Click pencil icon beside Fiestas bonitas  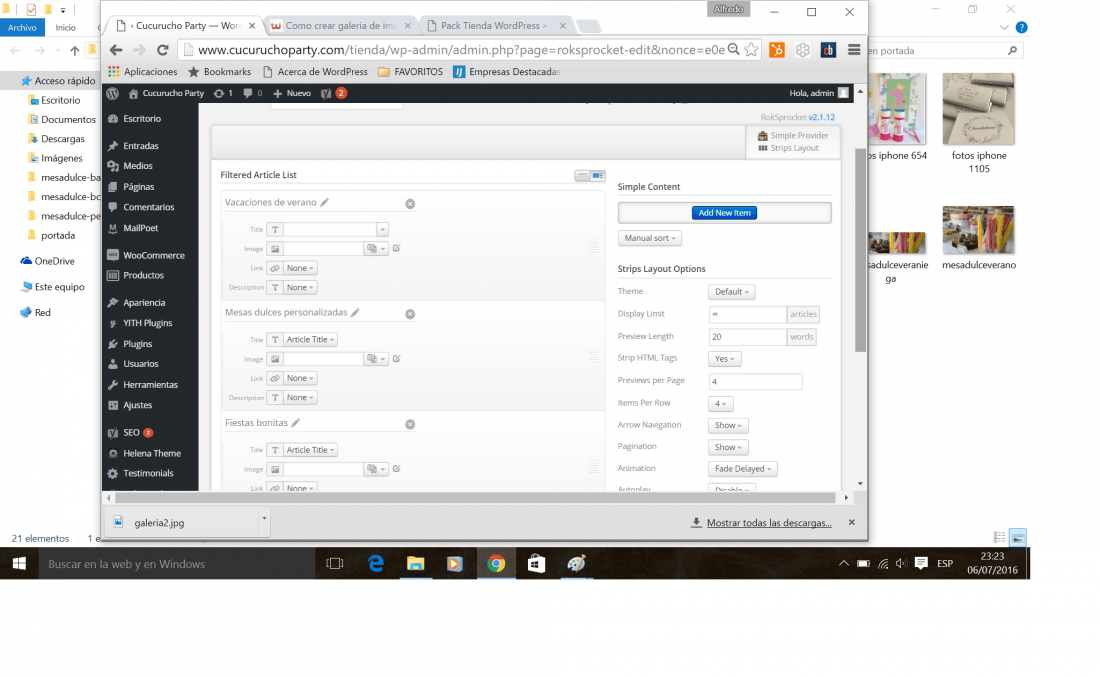(295, 422)
